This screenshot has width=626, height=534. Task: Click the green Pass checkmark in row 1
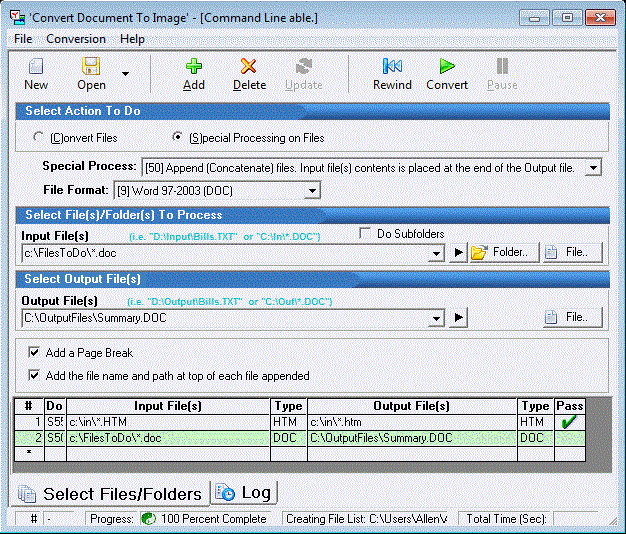point(569,422)
